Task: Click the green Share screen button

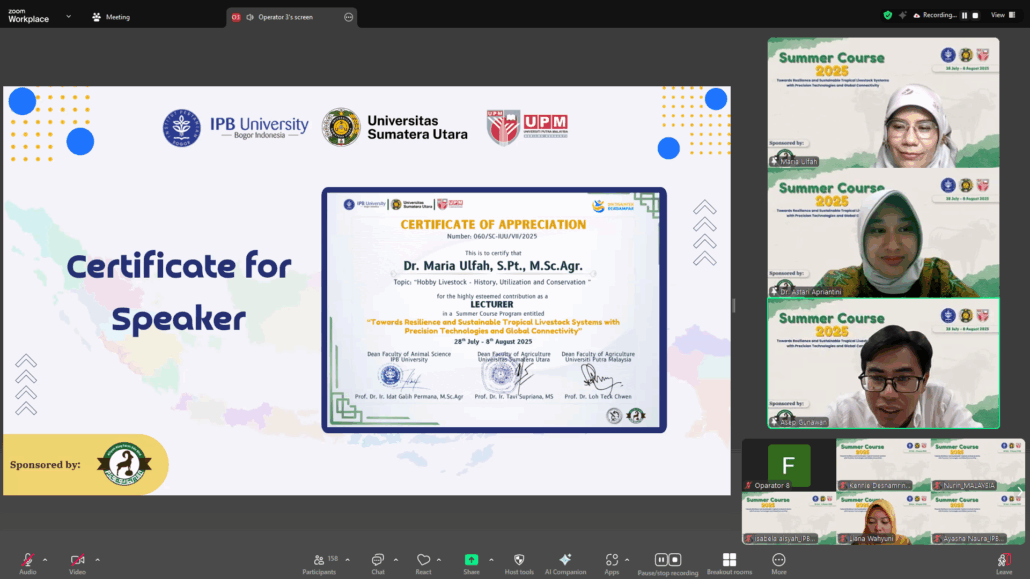Action: click(x=471, y=561)
